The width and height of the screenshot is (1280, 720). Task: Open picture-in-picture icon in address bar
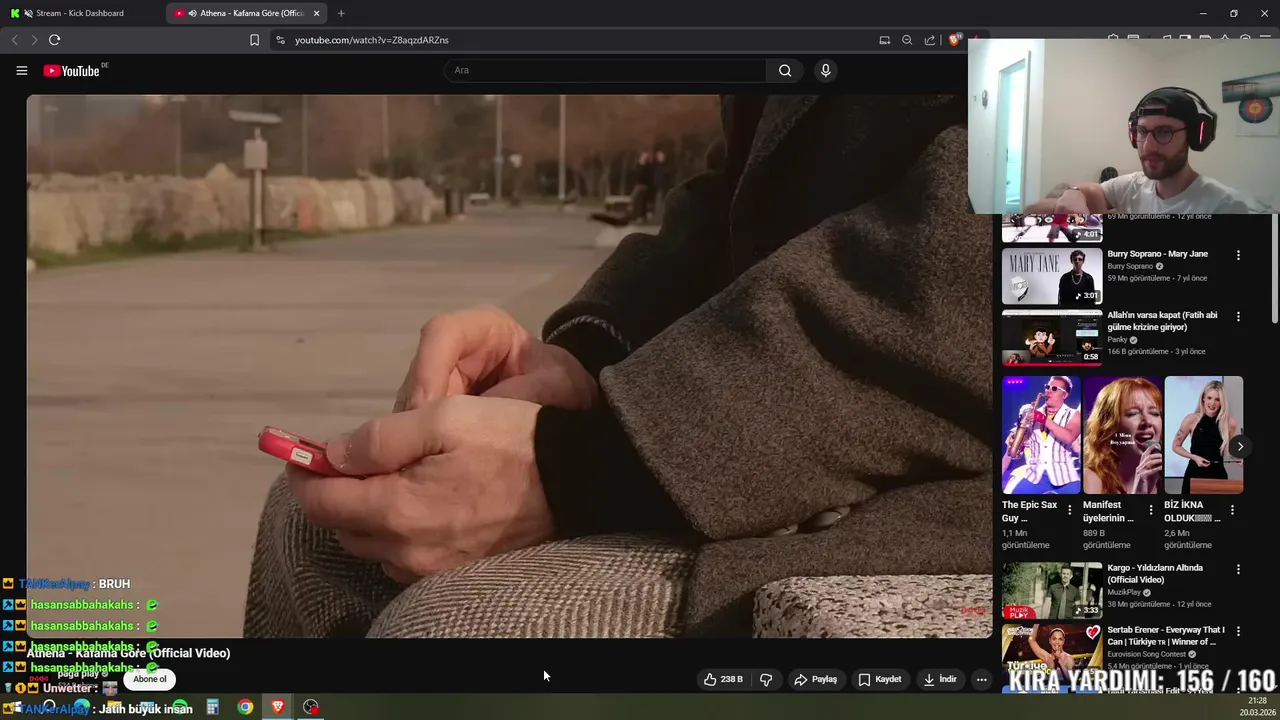[884, 40]
